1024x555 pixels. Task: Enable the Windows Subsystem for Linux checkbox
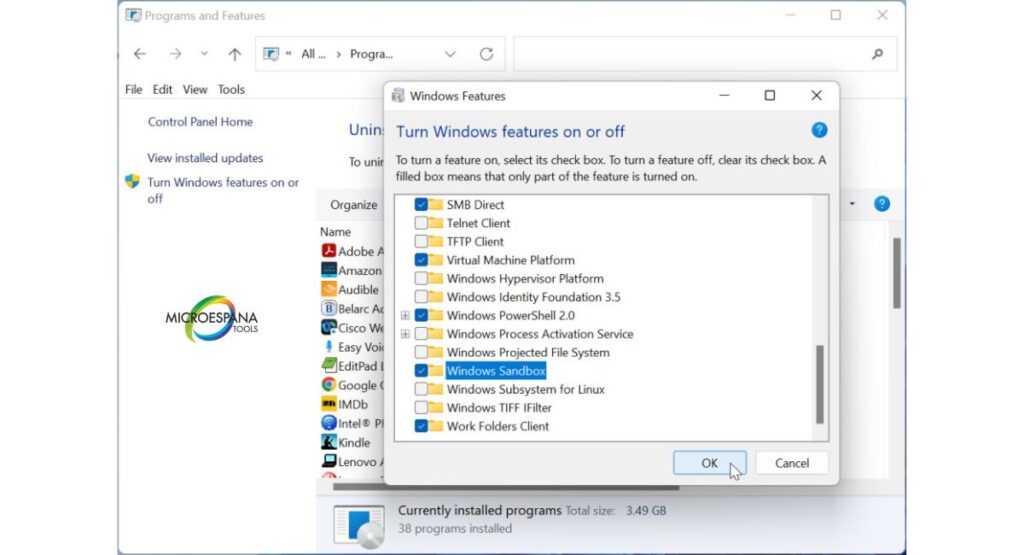(421, 390)
